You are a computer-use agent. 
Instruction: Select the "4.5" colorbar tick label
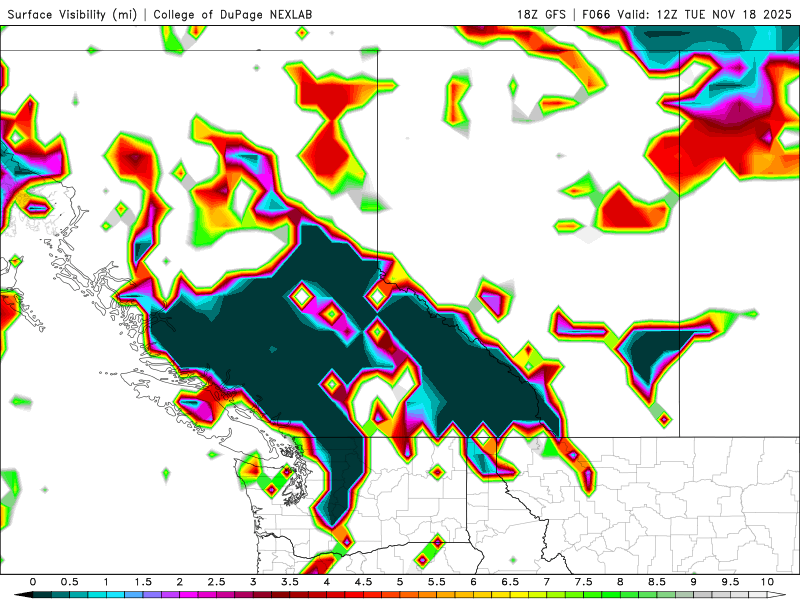coord(363,582)
